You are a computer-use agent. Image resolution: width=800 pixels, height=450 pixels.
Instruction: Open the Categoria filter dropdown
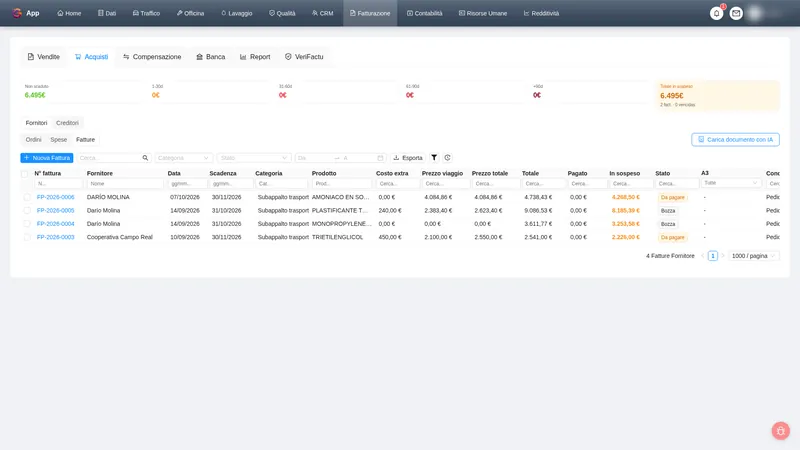pyautogui.click(x=183, y=158)
